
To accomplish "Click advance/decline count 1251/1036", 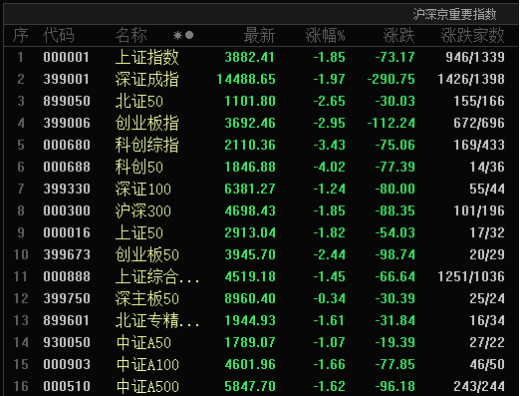I will click(x=471, y=277).
